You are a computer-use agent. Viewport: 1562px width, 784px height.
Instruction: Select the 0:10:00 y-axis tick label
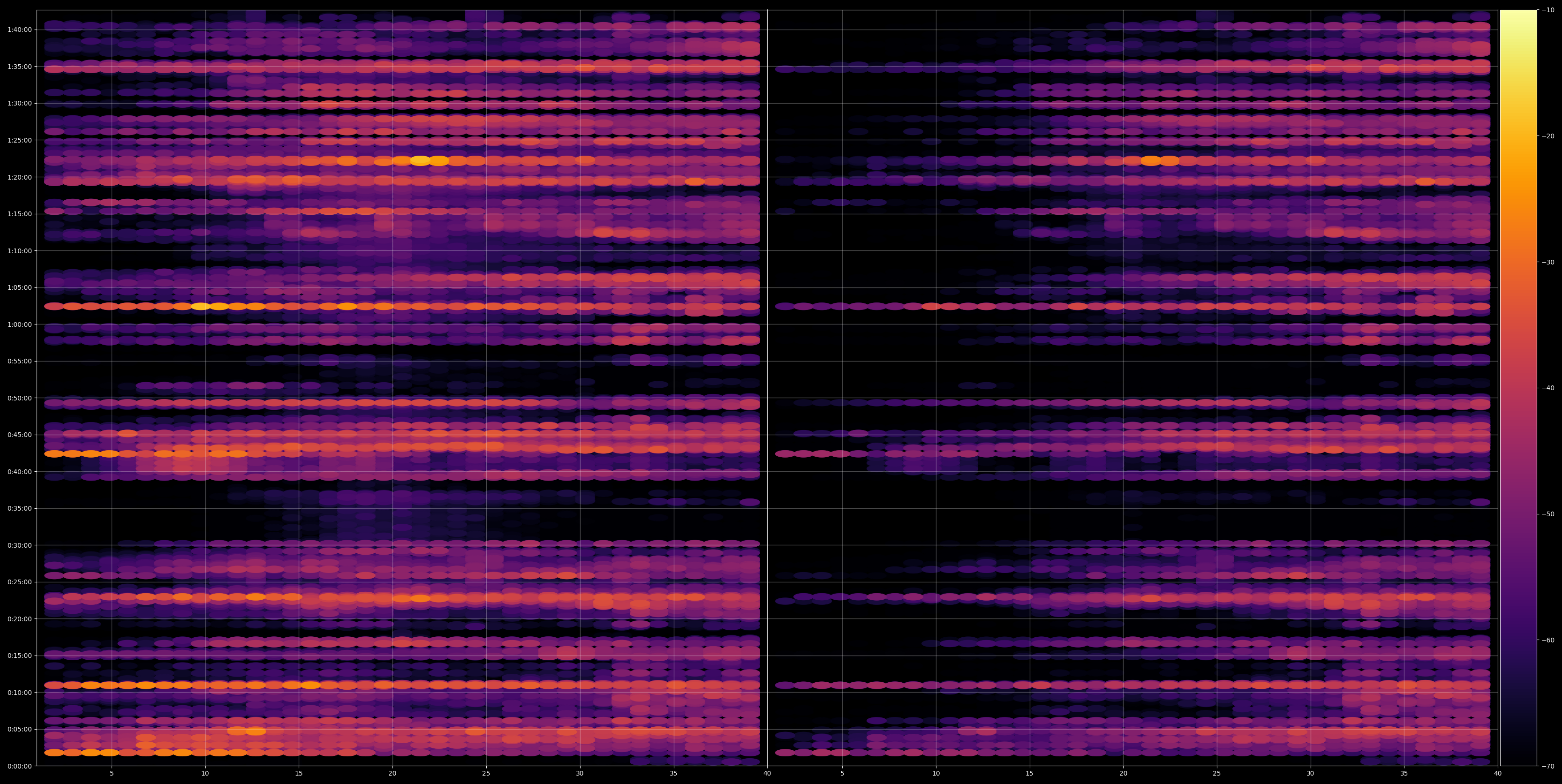tap(19, 693)
